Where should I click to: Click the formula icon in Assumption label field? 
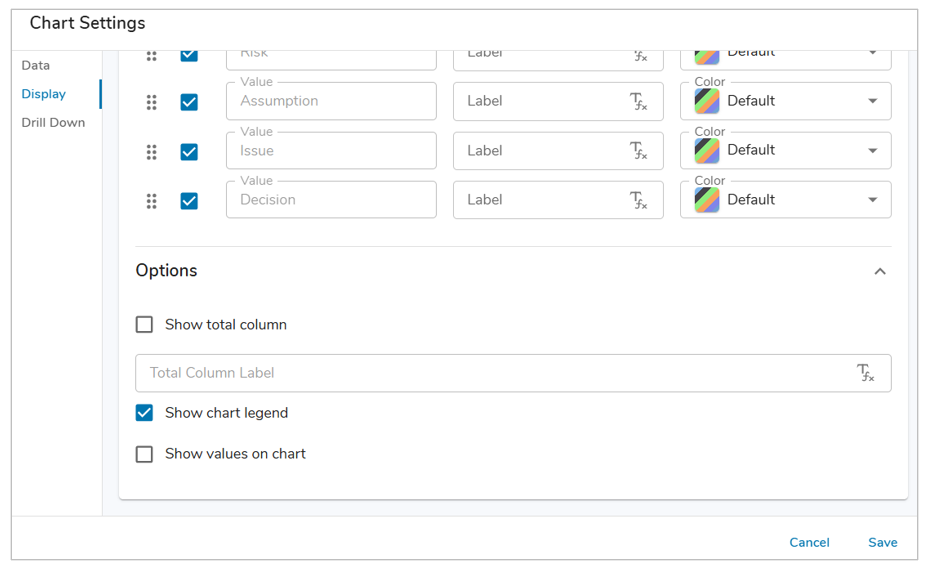tap(639, 101)
